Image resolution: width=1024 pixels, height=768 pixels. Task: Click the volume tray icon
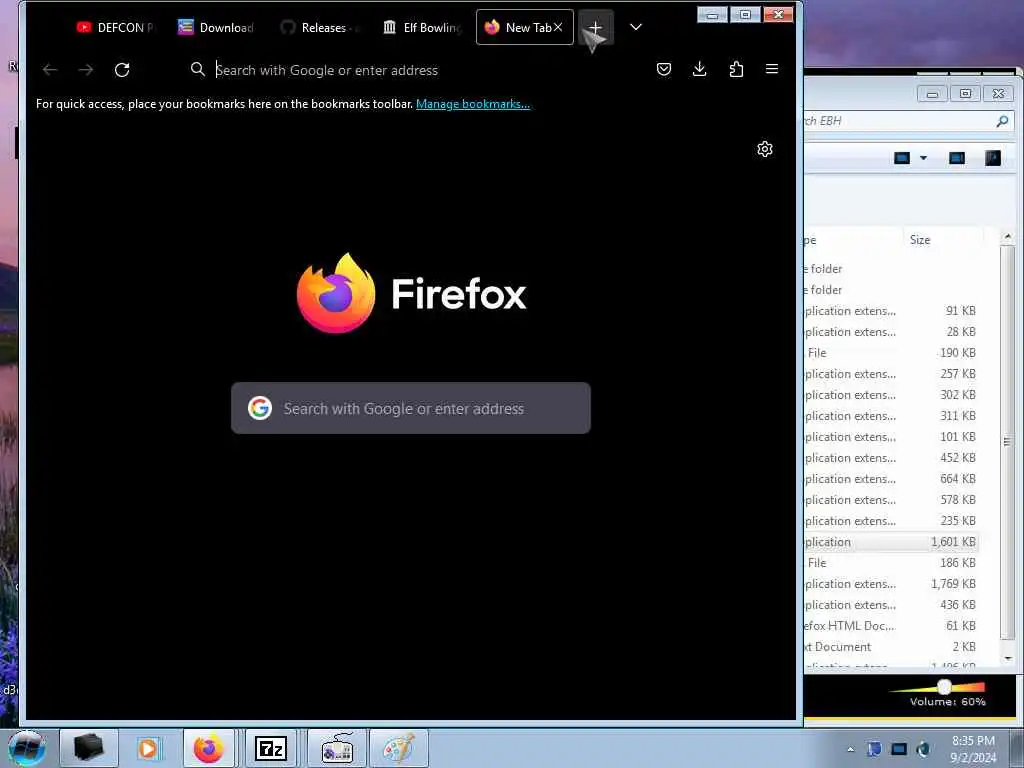click(x=923, y=749)
